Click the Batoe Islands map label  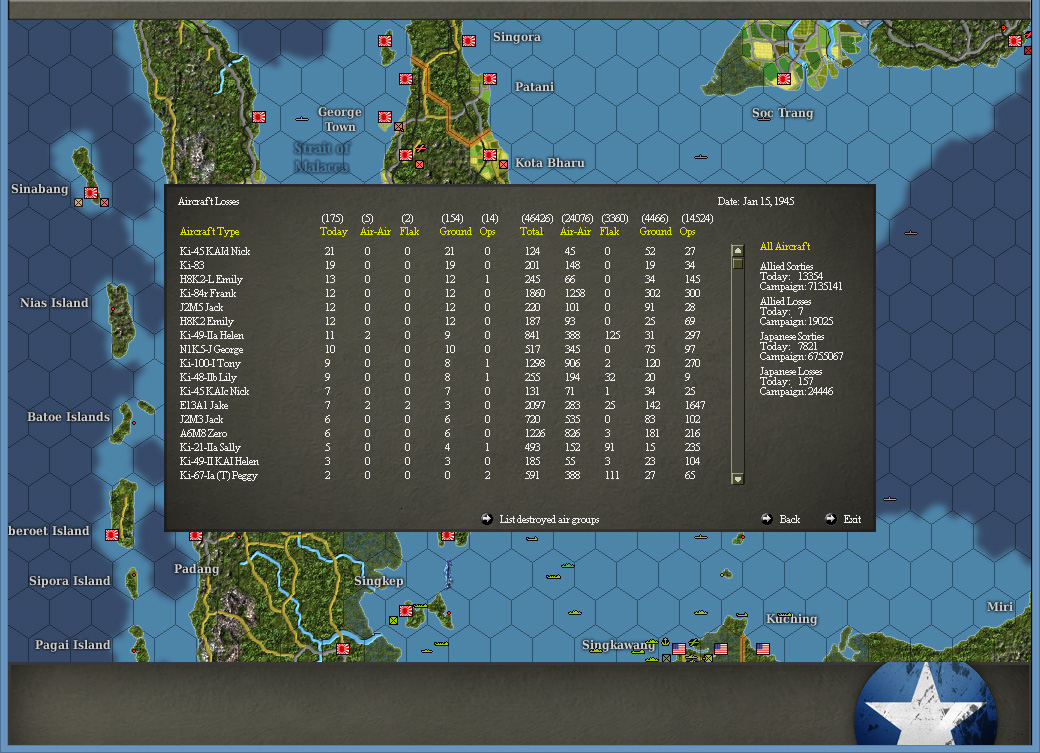coord(68,417)
